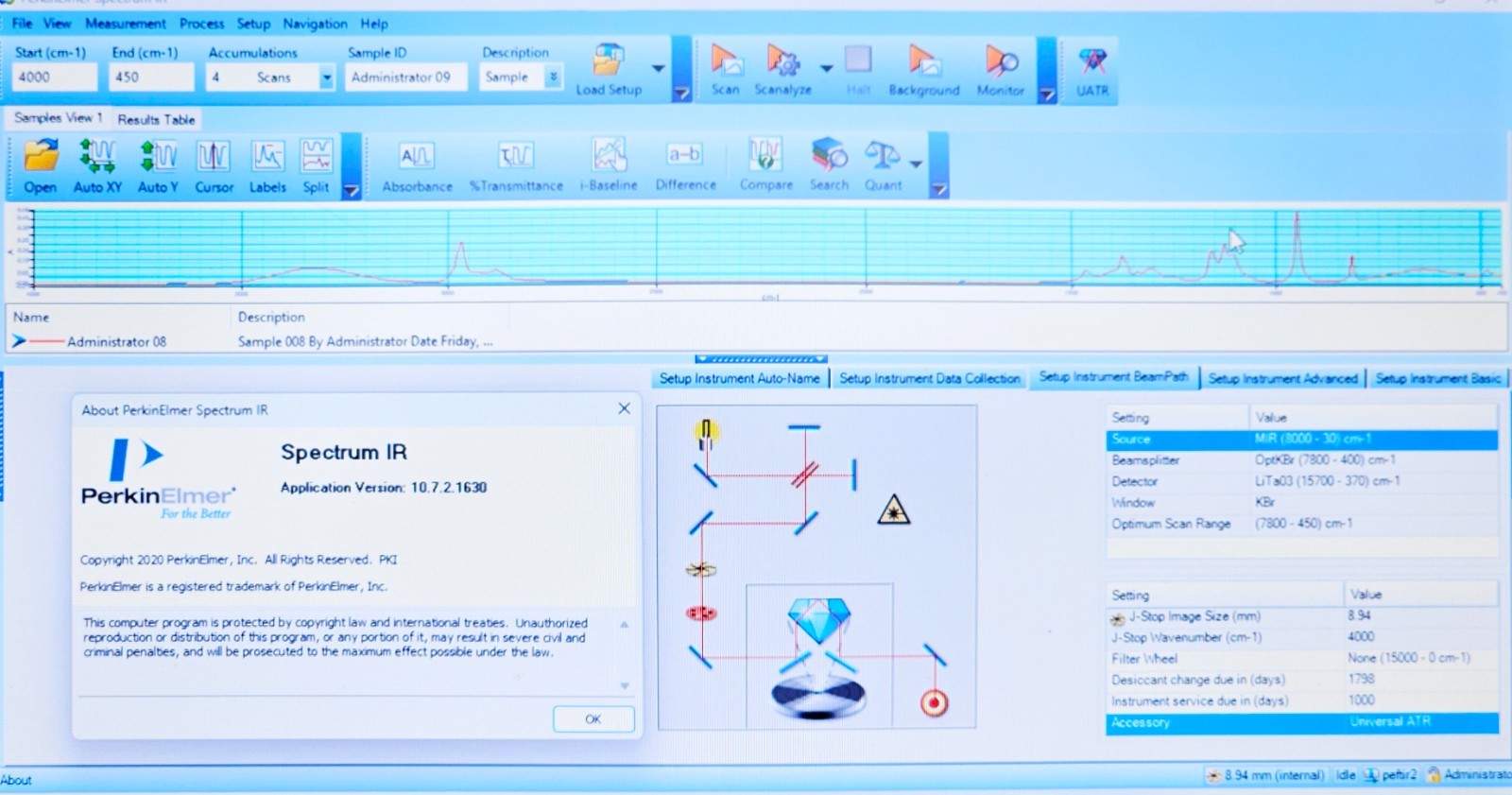Screen dimensions: 1512x795
Task: Convert spectrum to Absorbance
Action: pyautogui.click(x=417, y=165)
